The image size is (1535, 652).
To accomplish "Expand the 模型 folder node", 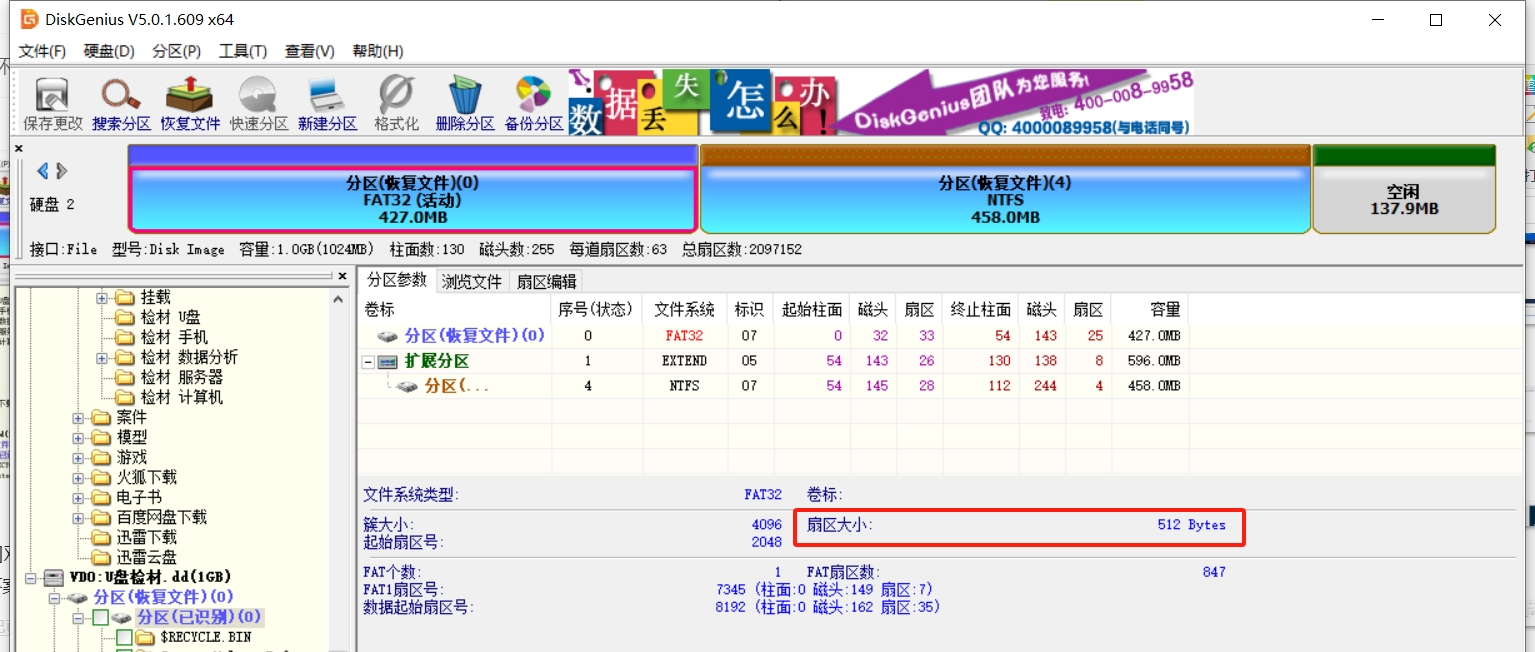I will point(78,437).
